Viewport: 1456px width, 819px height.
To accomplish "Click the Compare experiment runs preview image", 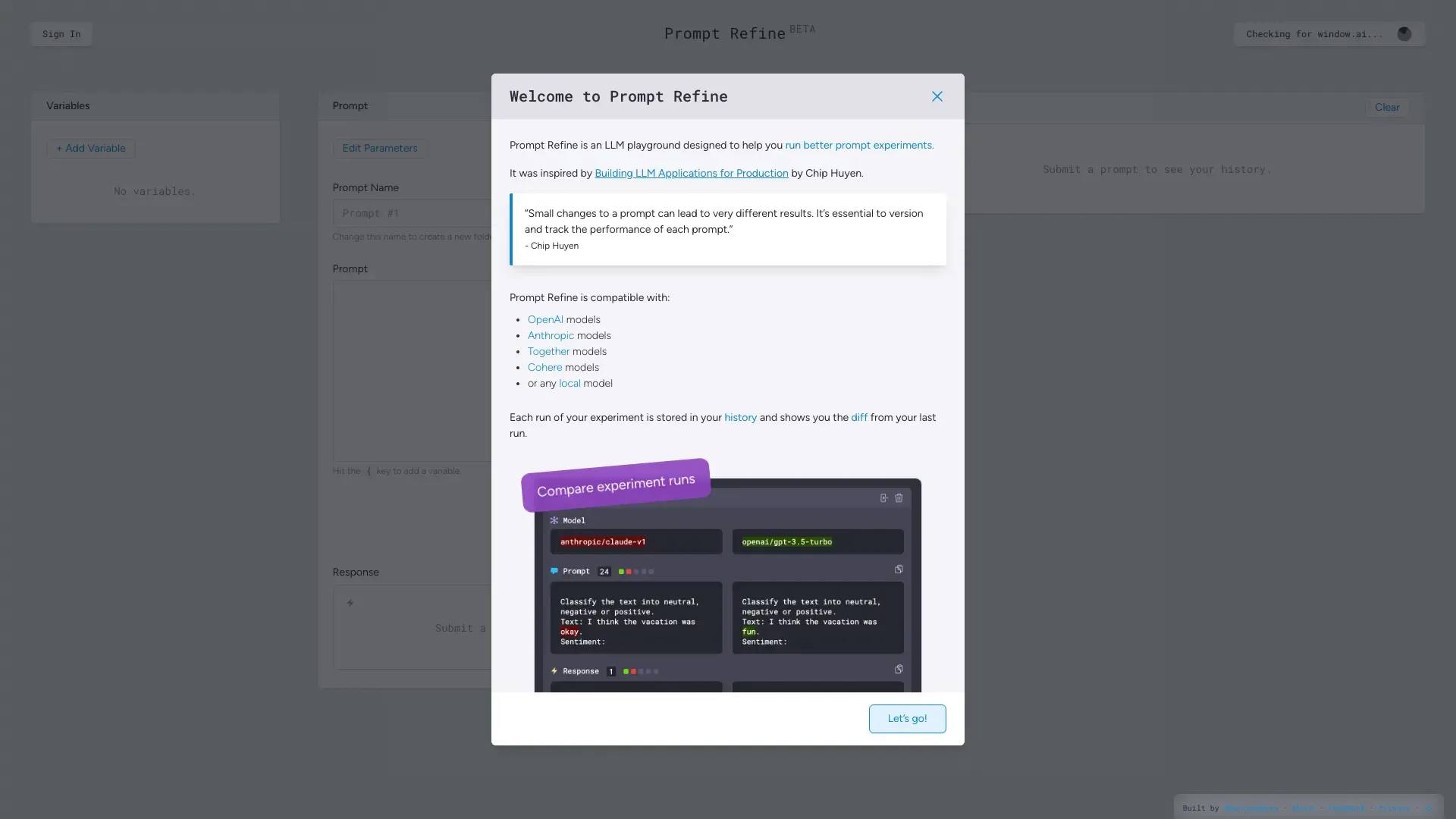I will pyautogui.click(x=721, y=575).
